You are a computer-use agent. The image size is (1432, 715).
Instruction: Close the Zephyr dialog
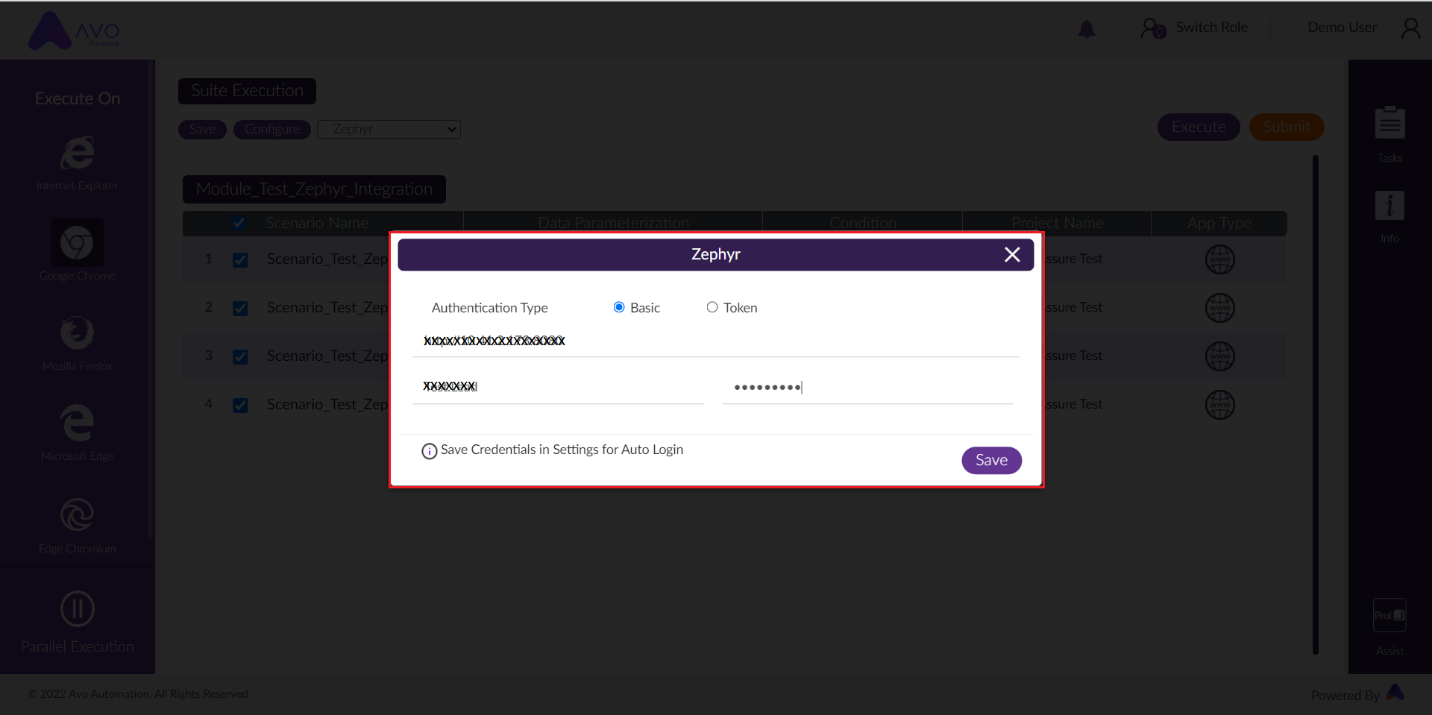(1012, 255)
